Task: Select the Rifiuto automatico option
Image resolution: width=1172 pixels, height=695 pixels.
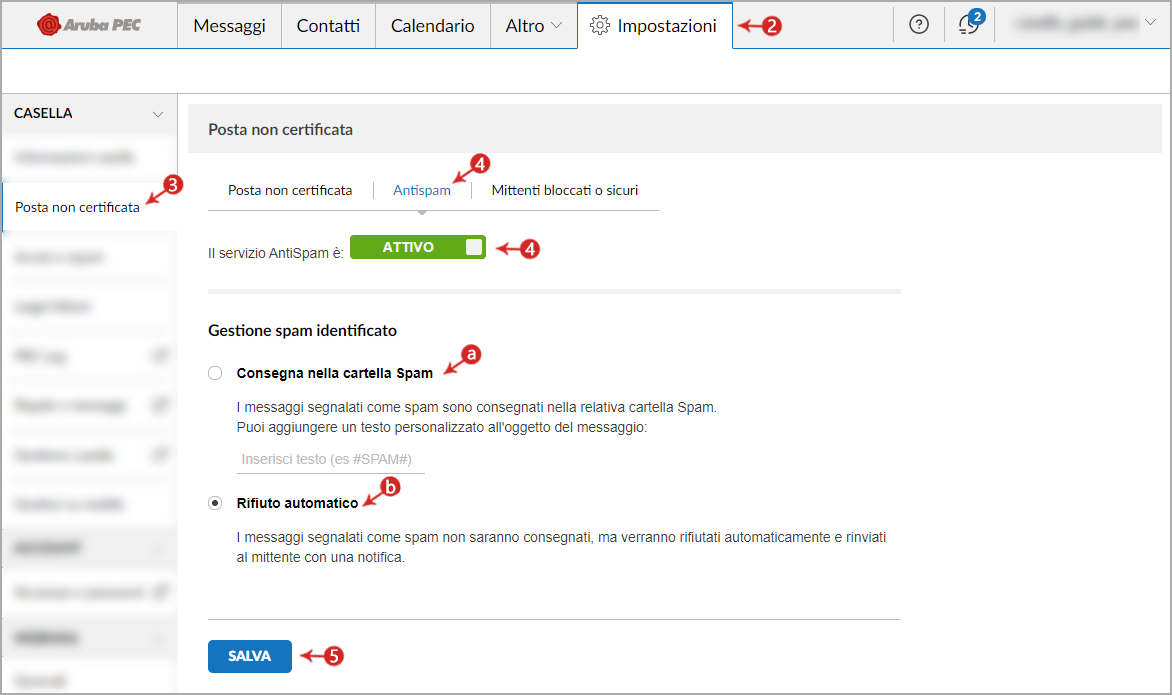Action: click(215, 502)
